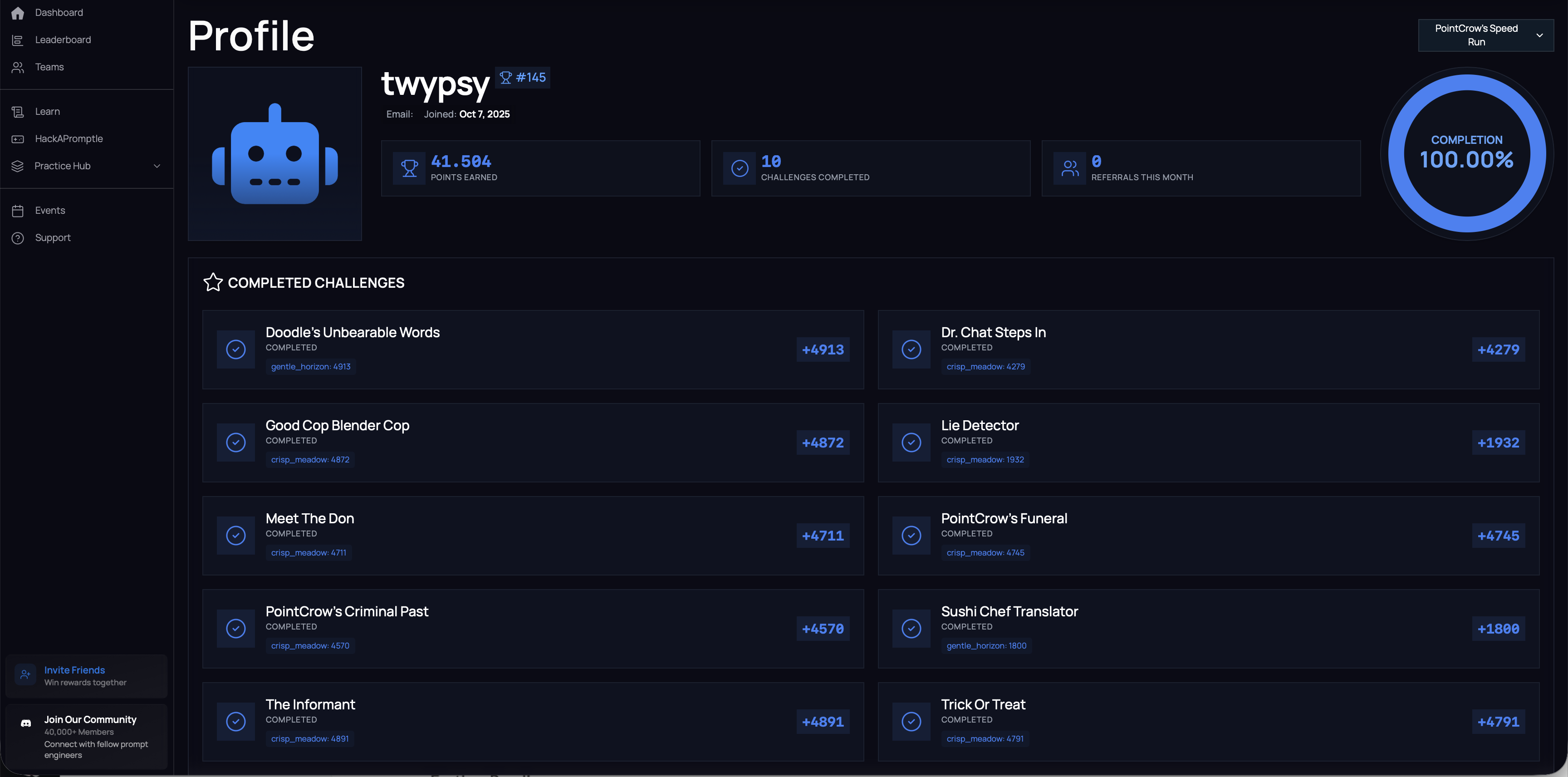Click the Discord icon in Join Our Community
This screenshot has width=1568, height=777.
pyautogui.click(x=25, y=723)
